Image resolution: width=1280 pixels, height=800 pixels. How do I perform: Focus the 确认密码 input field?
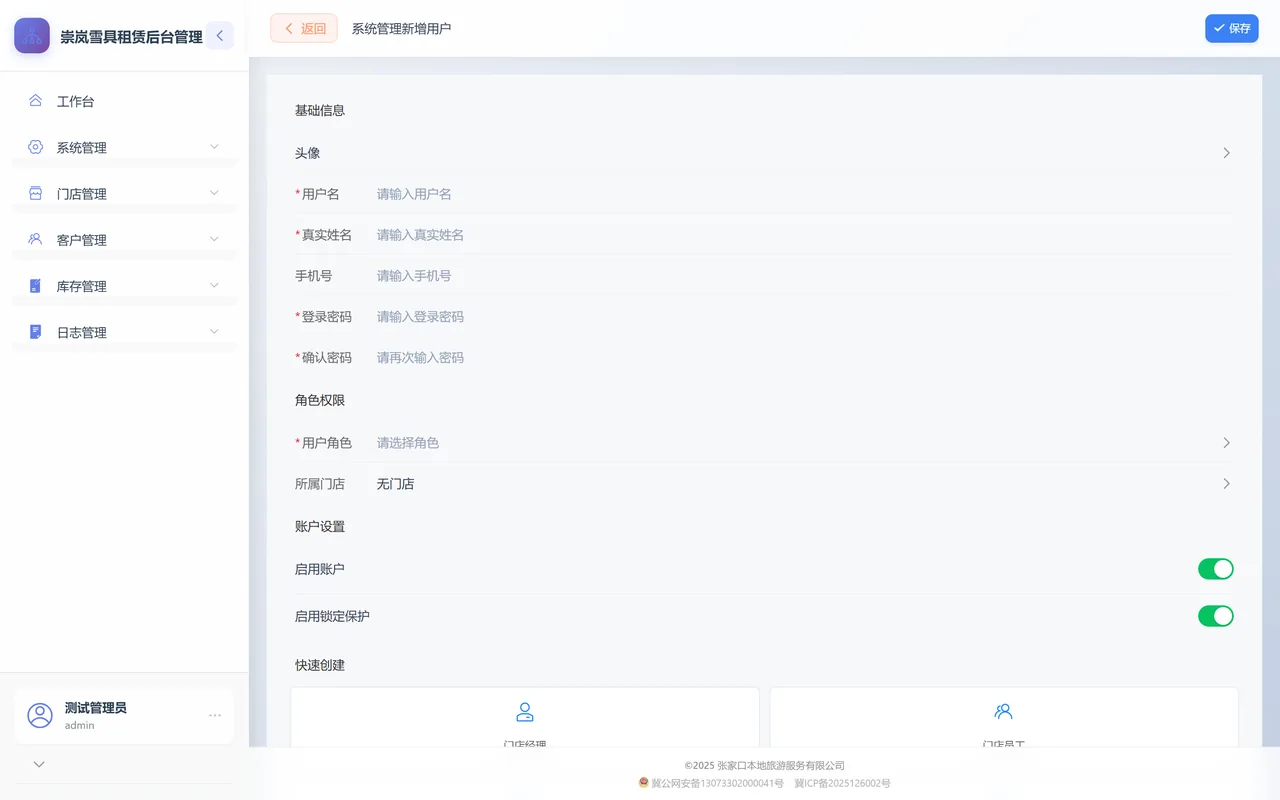tap(803, 358)
